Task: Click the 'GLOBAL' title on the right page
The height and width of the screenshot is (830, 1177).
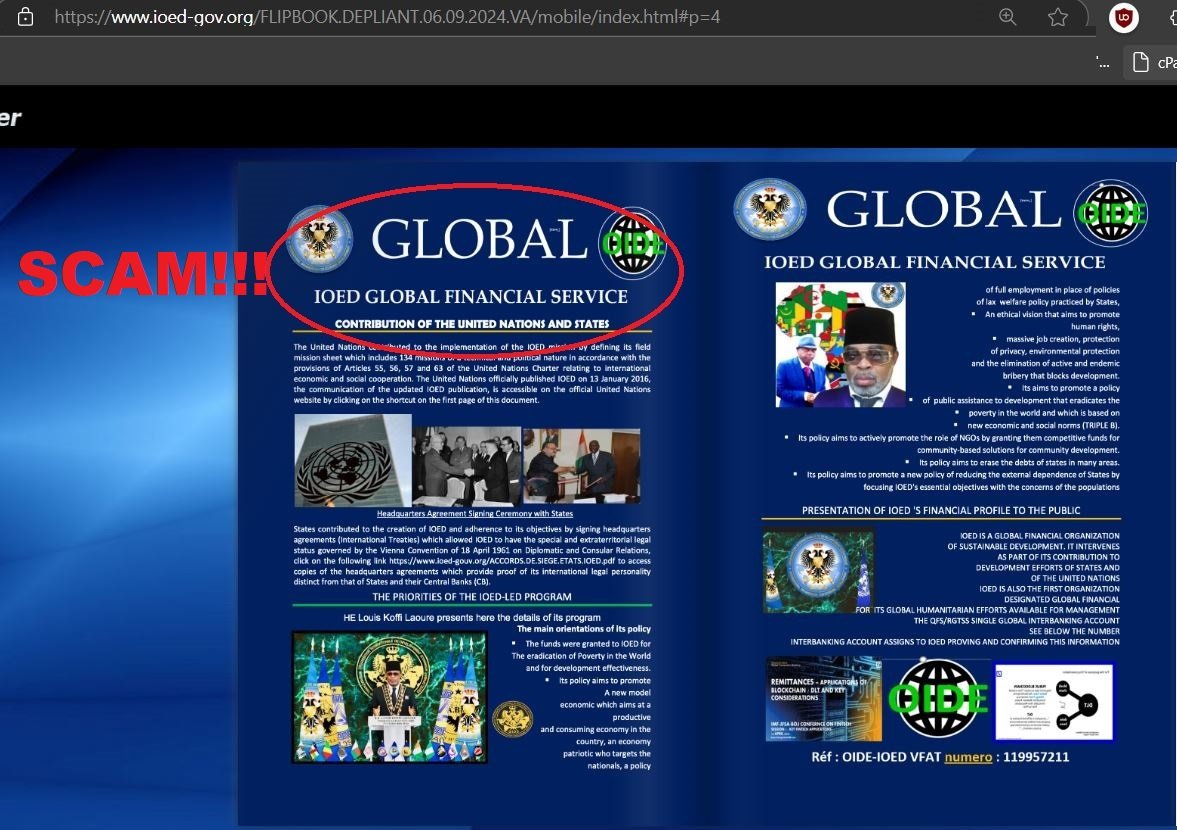Action: tap(944, 209)
